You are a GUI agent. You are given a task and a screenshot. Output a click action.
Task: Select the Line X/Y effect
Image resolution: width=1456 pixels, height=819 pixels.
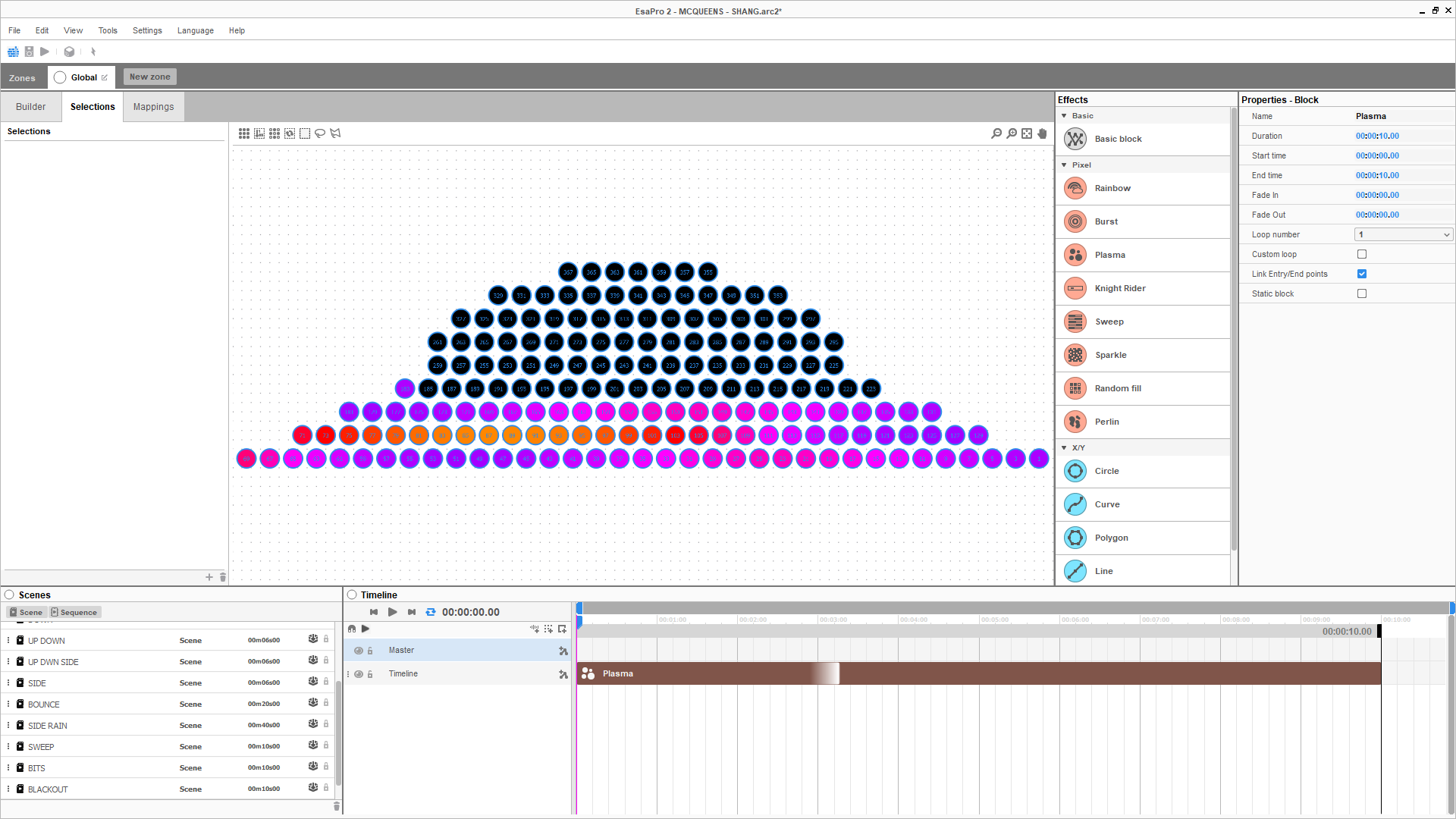coord(1142,571)
